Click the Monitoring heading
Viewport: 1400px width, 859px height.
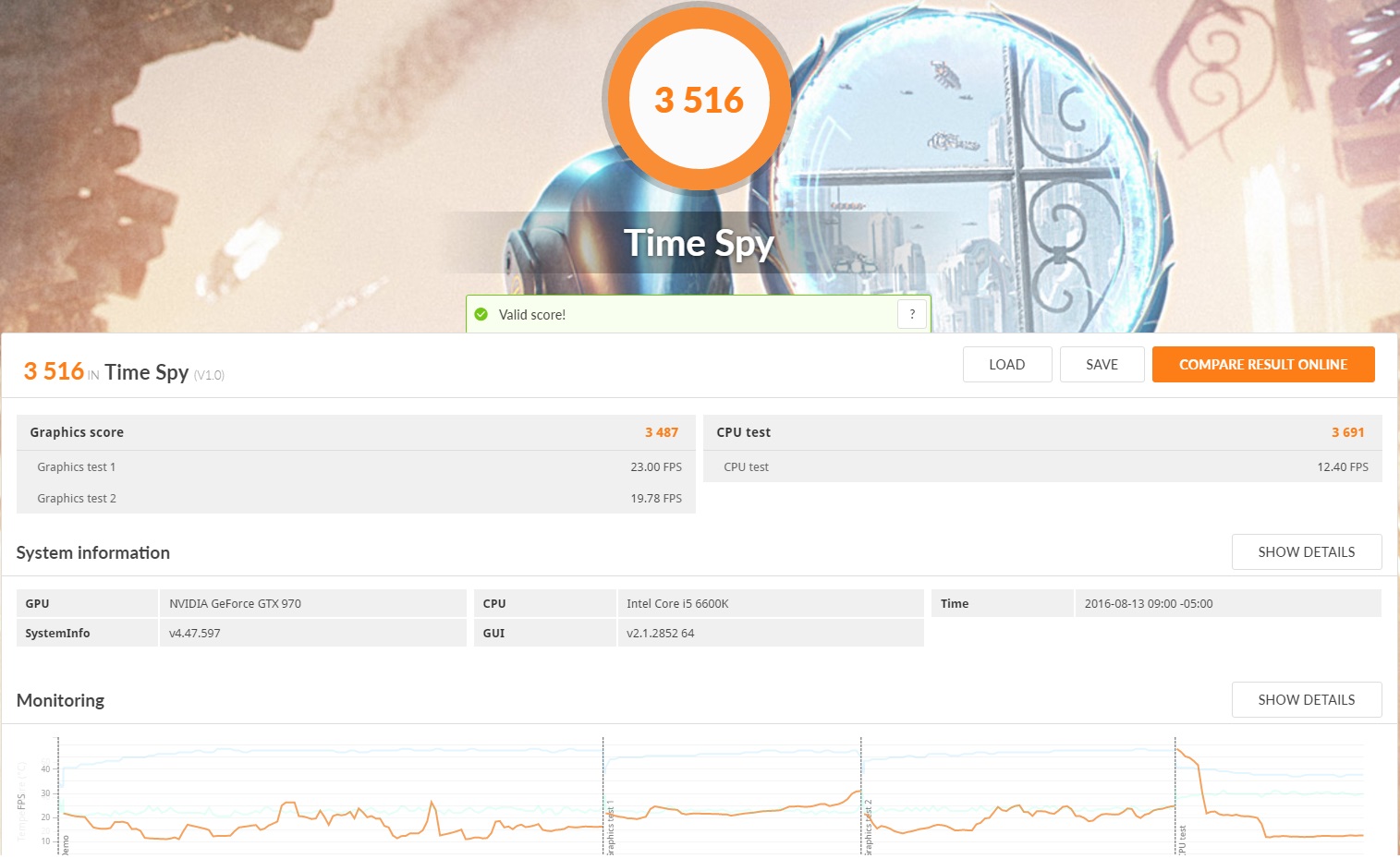tap(60, 700)
